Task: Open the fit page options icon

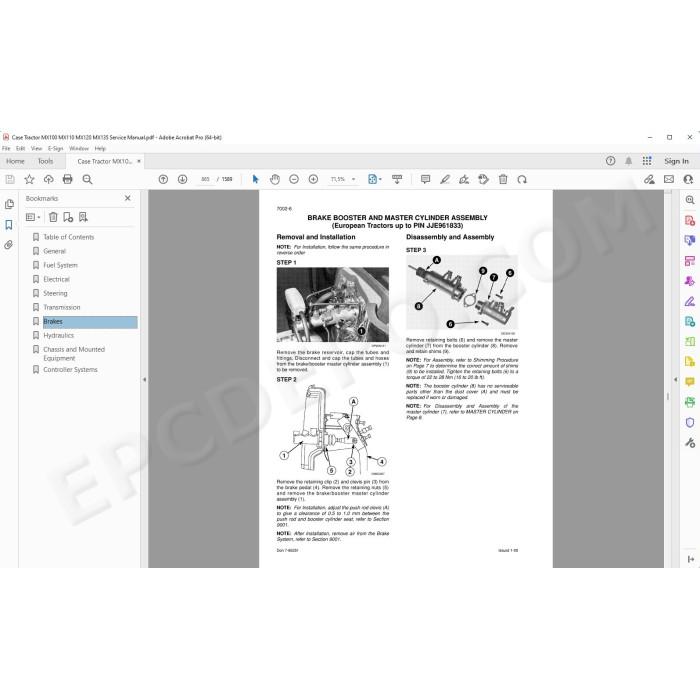Action: pos(375,179)
